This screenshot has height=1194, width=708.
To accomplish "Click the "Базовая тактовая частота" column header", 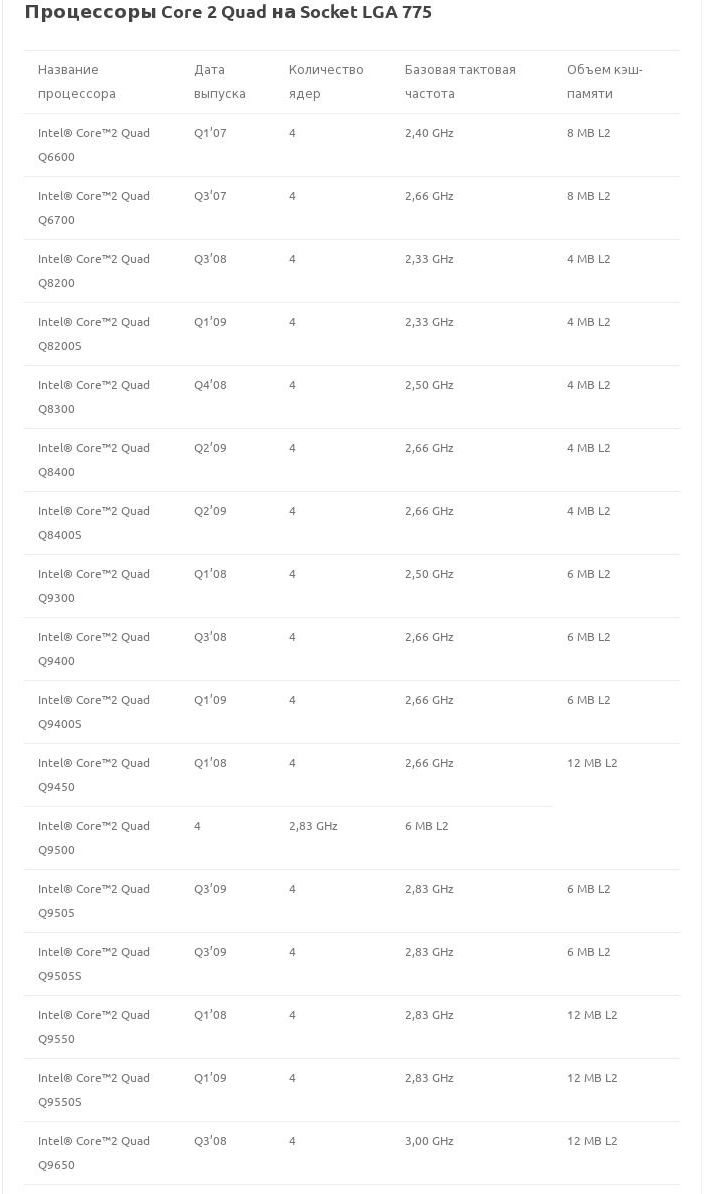I will 460,82.
